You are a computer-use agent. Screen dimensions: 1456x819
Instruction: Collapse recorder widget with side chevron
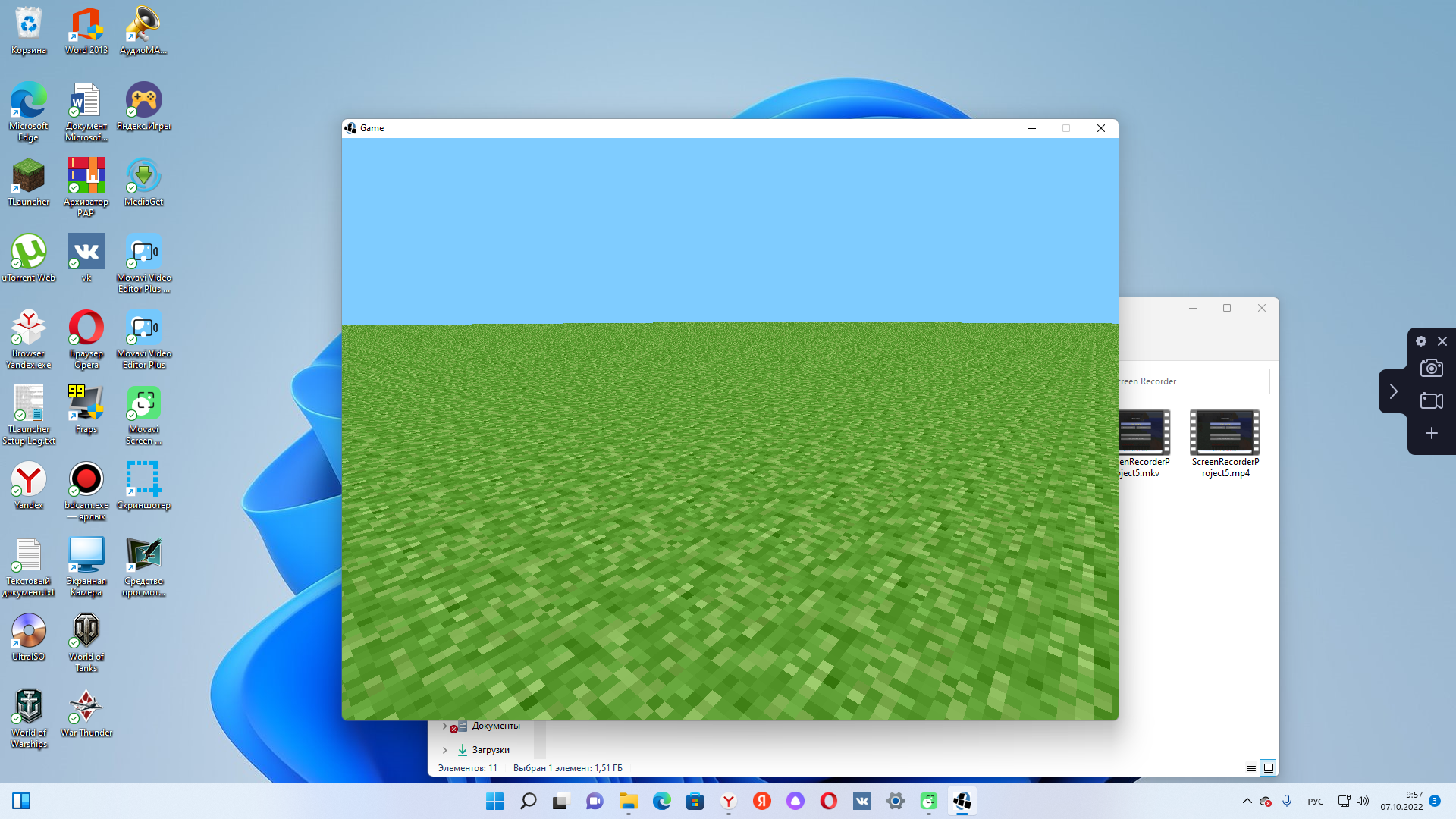tap(1393, 391)
